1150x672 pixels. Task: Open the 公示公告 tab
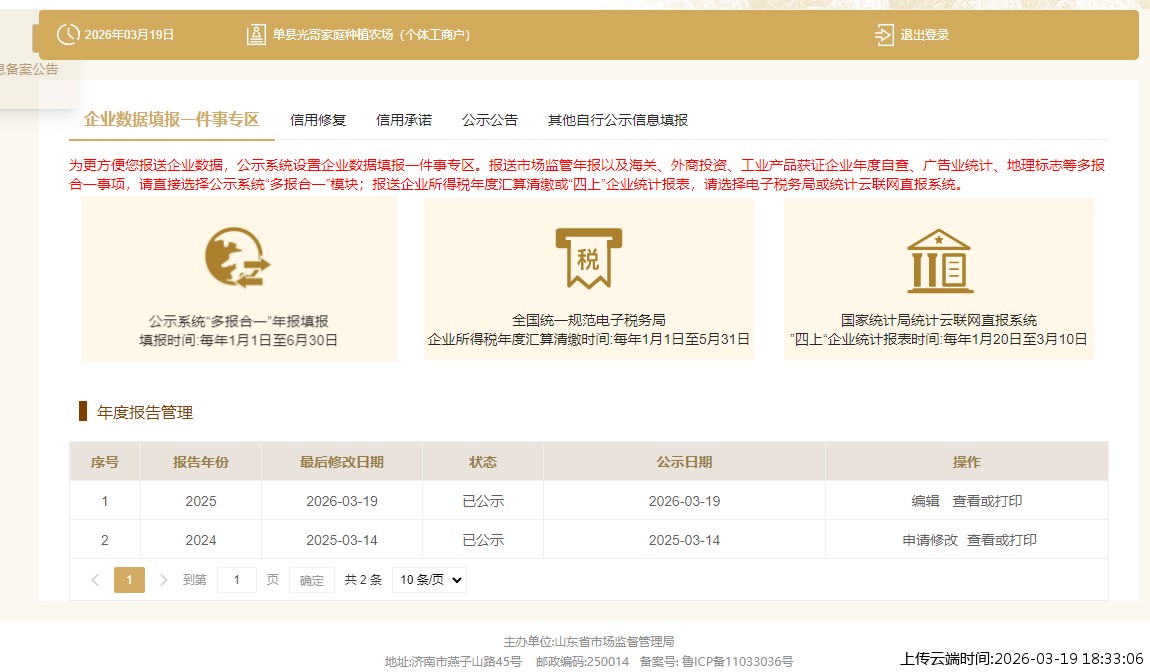click(x=490, y=120)
